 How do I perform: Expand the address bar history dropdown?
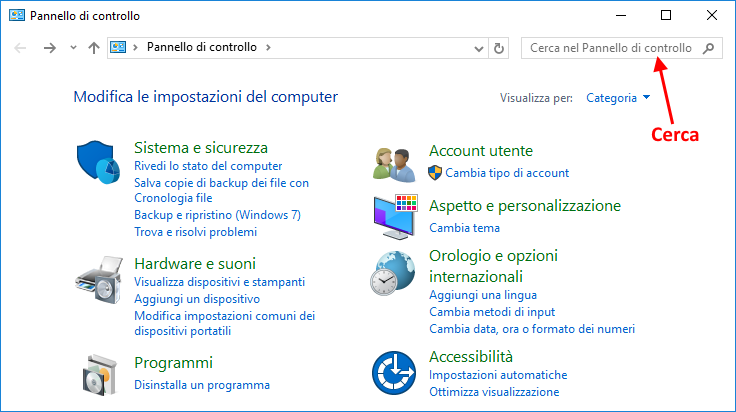[x=478, y=48]
